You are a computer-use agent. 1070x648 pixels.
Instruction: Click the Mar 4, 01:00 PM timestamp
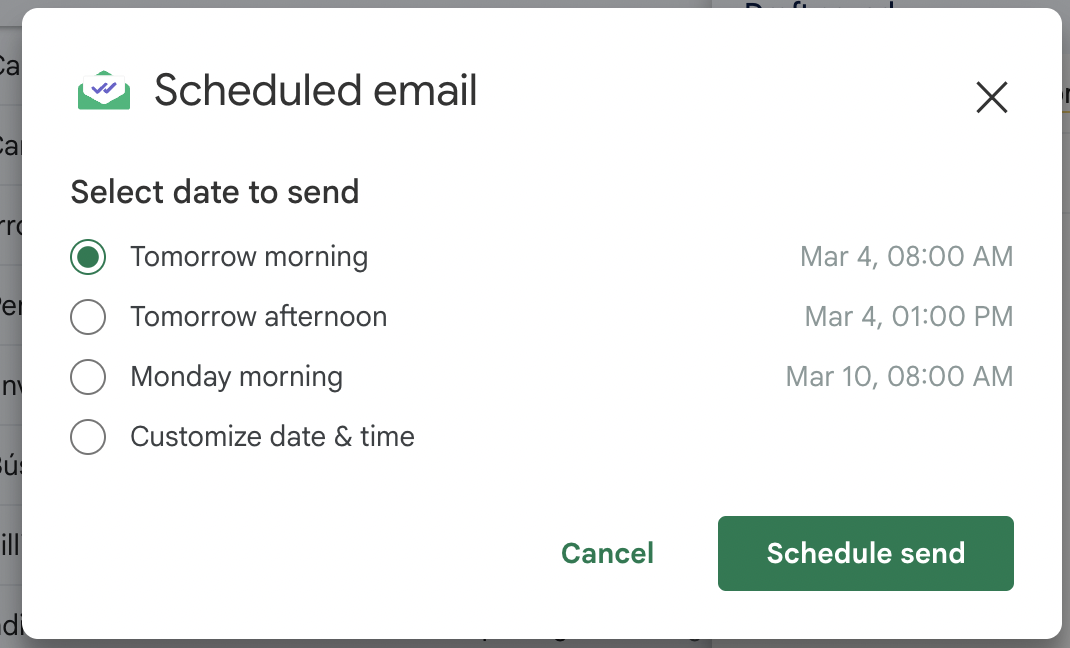(x=908, y=317)
